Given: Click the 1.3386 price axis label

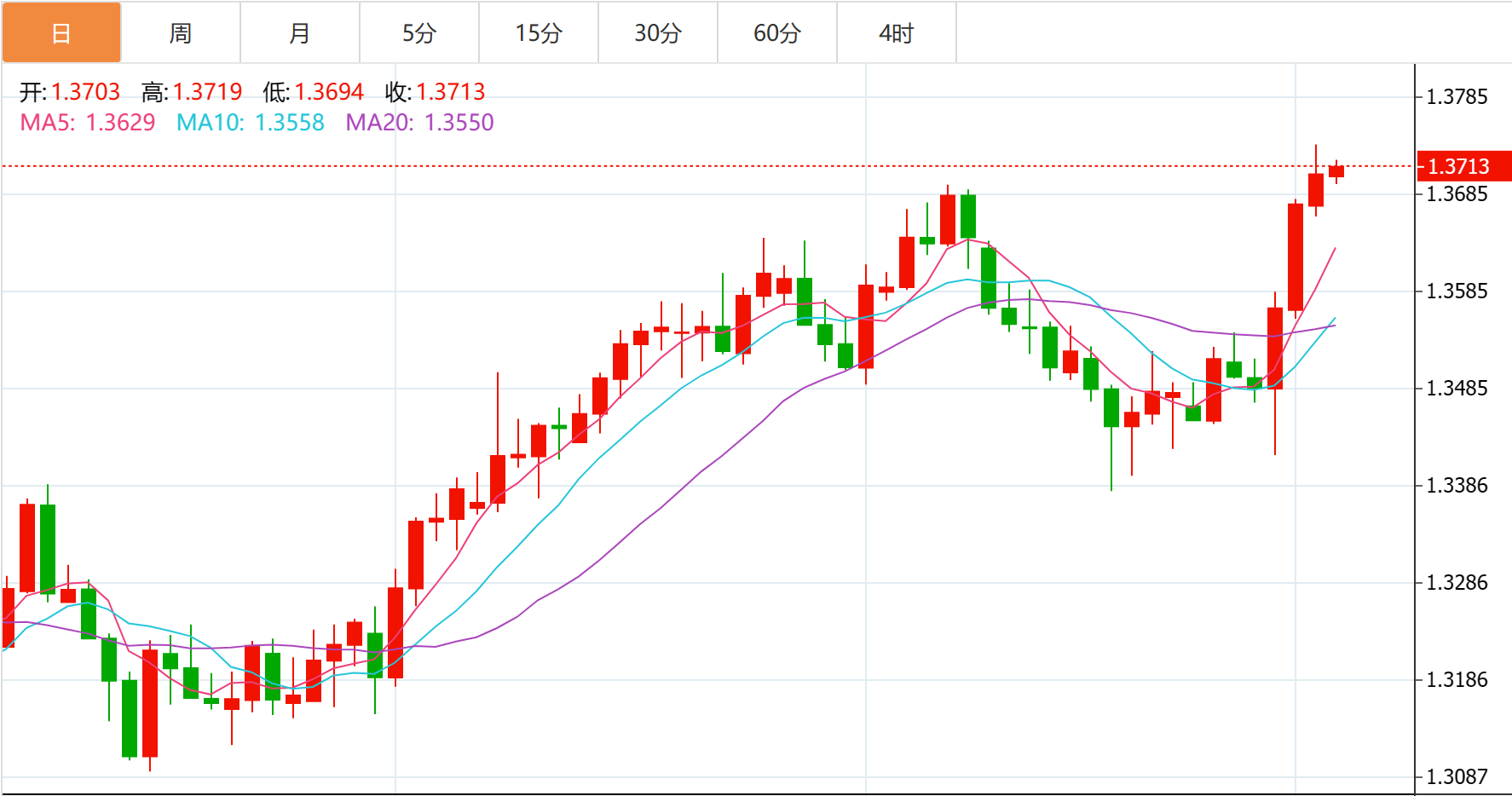Looking at the screenshot, I should point(1457,486).
